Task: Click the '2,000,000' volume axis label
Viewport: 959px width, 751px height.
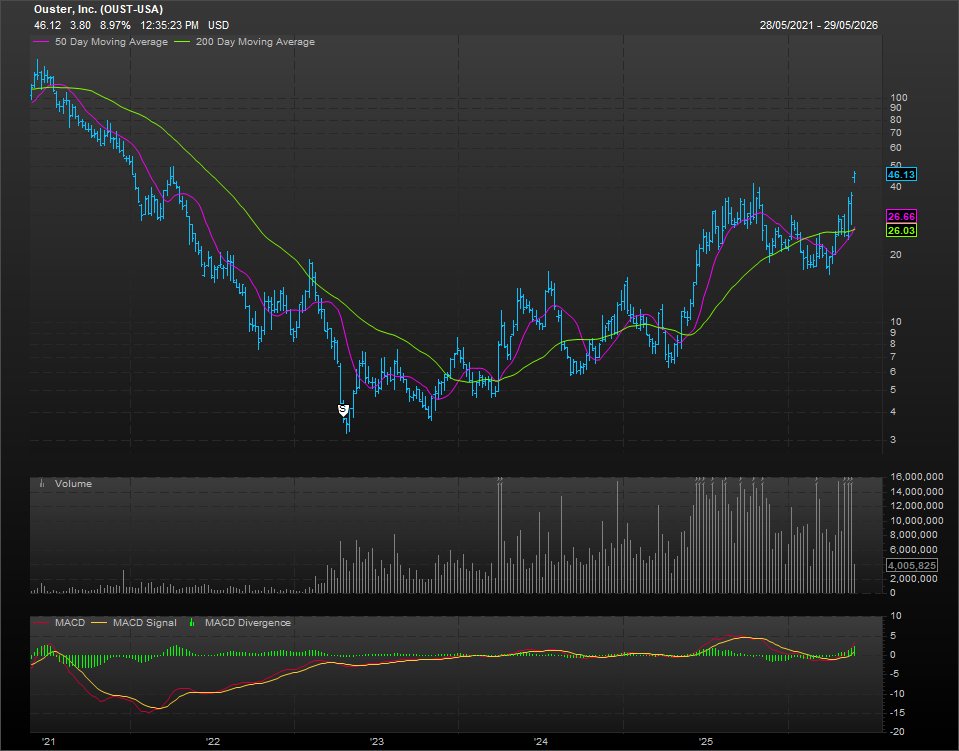Action: pyautogui.click(x=914, y=579)
